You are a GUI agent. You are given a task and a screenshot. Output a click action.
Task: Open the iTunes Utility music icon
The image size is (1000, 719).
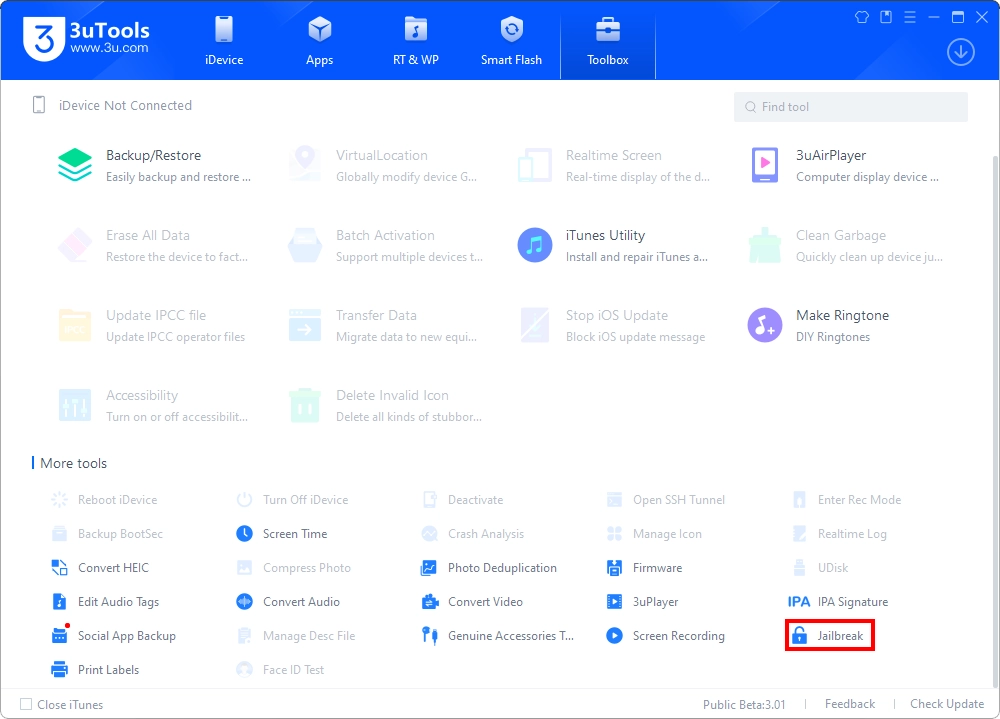tap(534, 245)
